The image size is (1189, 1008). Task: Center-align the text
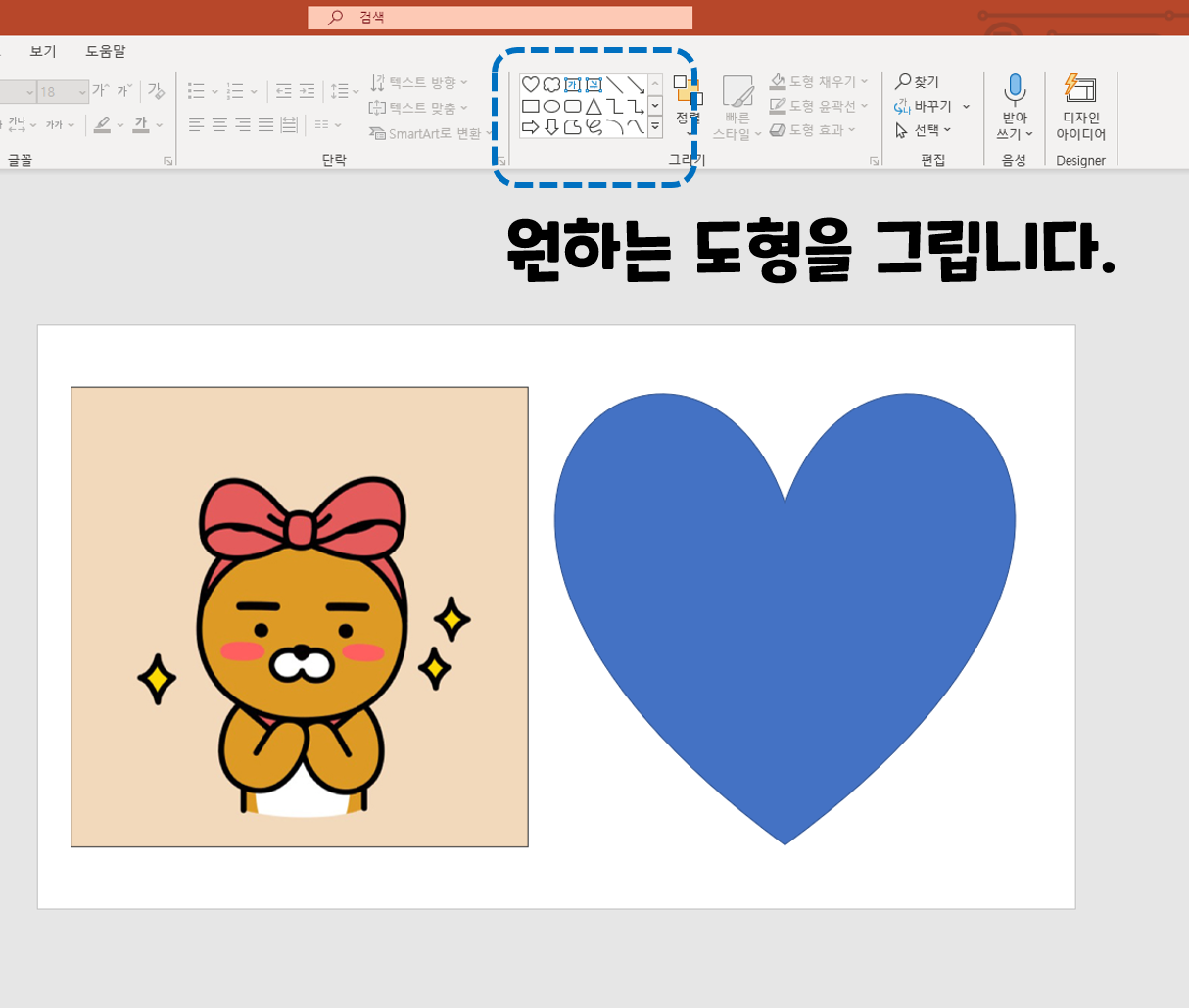219,124
